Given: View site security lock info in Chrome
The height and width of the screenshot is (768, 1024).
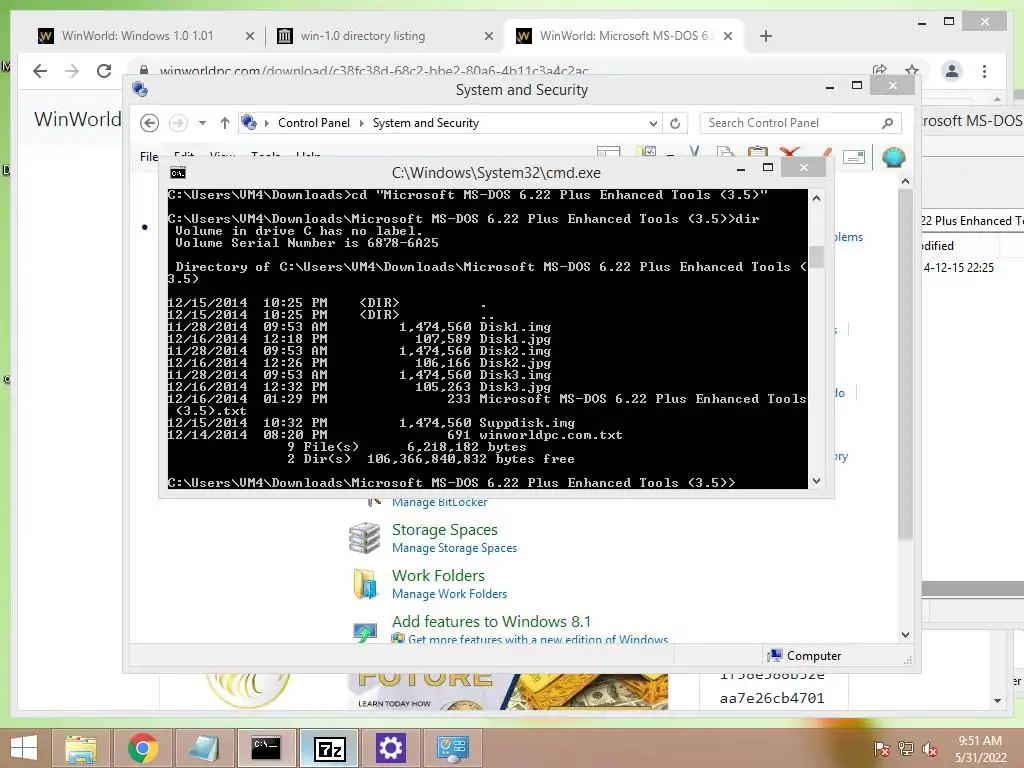Looking at the screenshot, I should pos(144,70).
